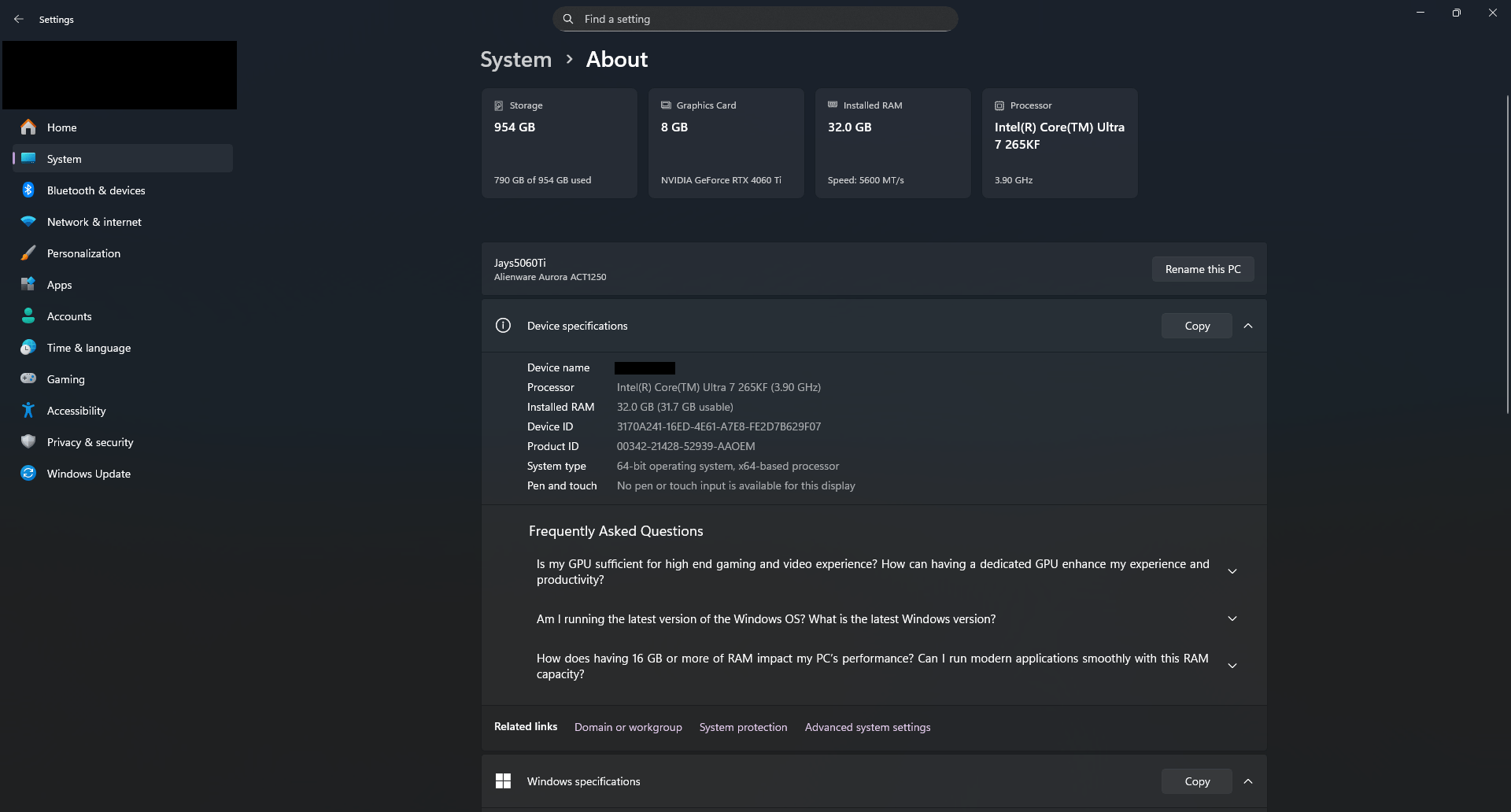Viewport: 1511px width, 812px height.
Task: Collapse the Device specifications section
Action: tap(1248, 325)
